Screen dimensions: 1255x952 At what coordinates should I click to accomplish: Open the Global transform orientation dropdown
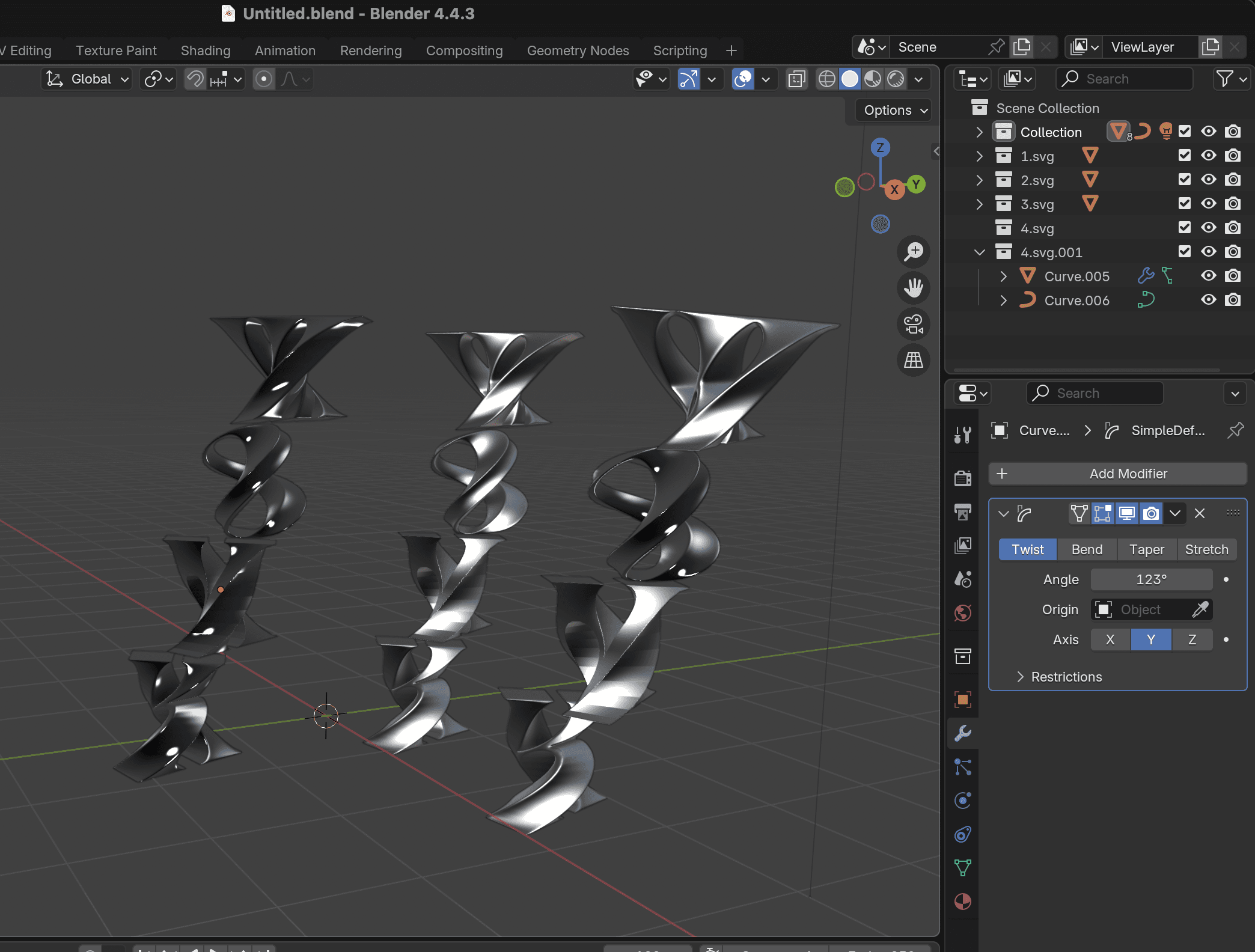(x=88, y=79)
